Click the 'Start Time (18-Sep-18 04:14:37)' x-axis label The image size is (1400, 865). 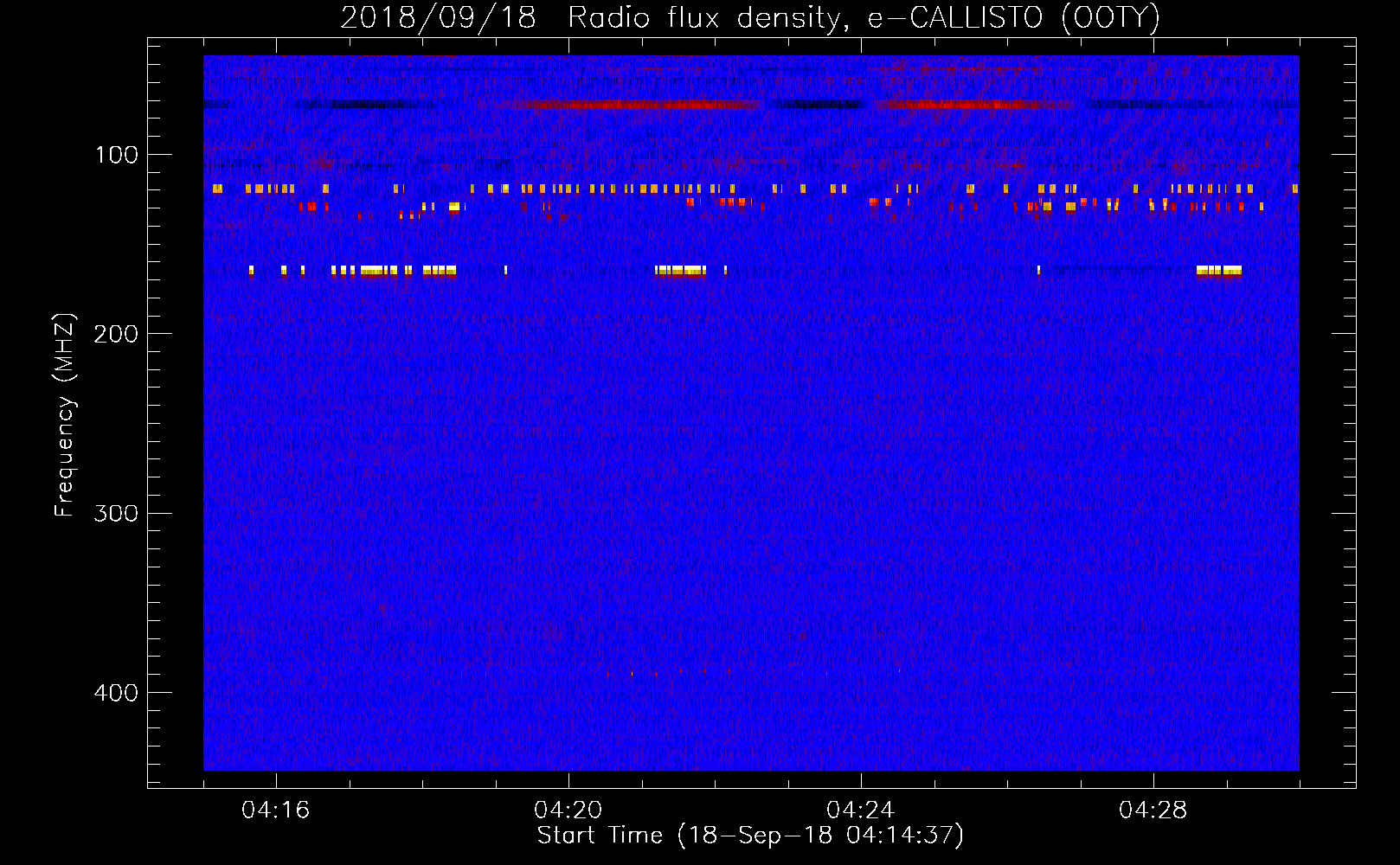(750, 836)
